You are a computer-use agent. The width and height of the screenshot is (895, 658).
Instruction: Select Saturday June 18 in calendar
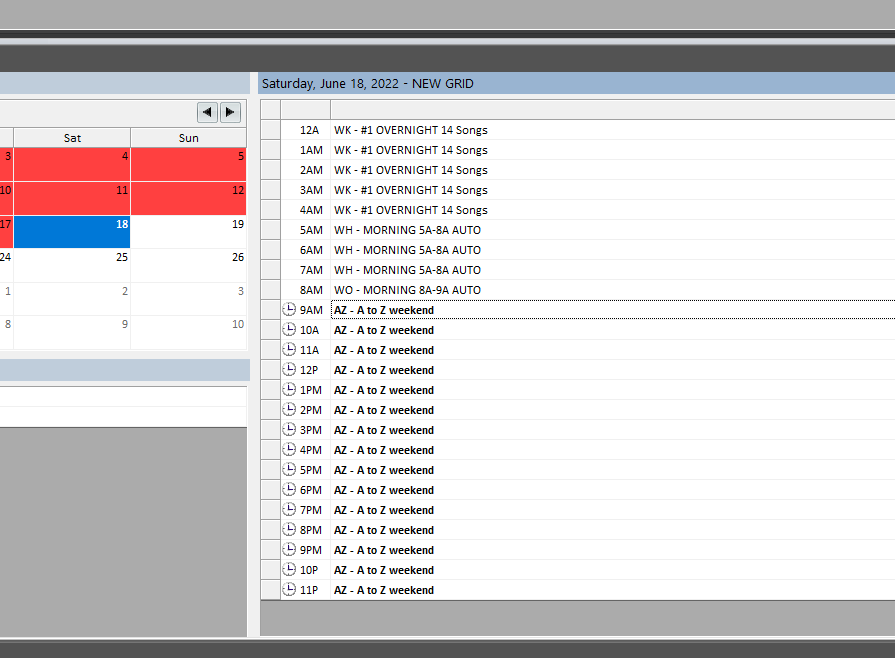point(72,232)
